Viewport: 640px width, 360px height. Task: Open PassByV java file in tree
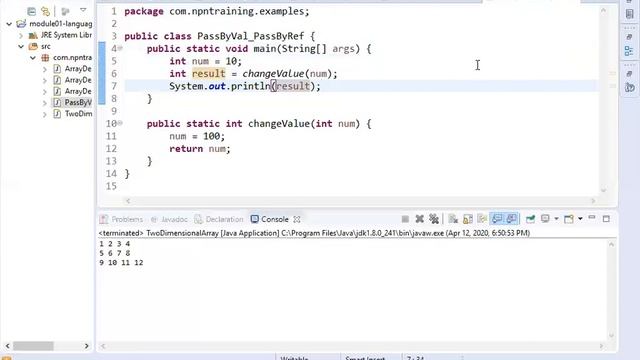[78, 102]
